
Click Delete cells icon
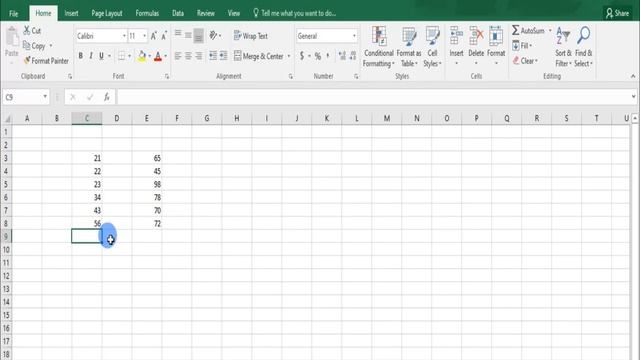point(476,36)
